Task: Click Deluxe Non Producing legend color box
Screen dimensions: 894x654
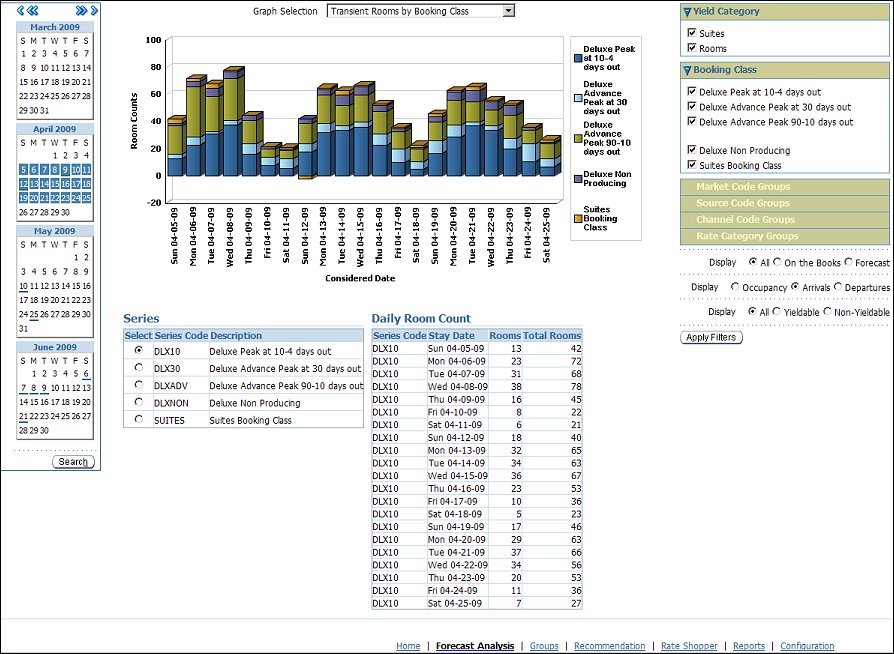Action: point(578,179)
